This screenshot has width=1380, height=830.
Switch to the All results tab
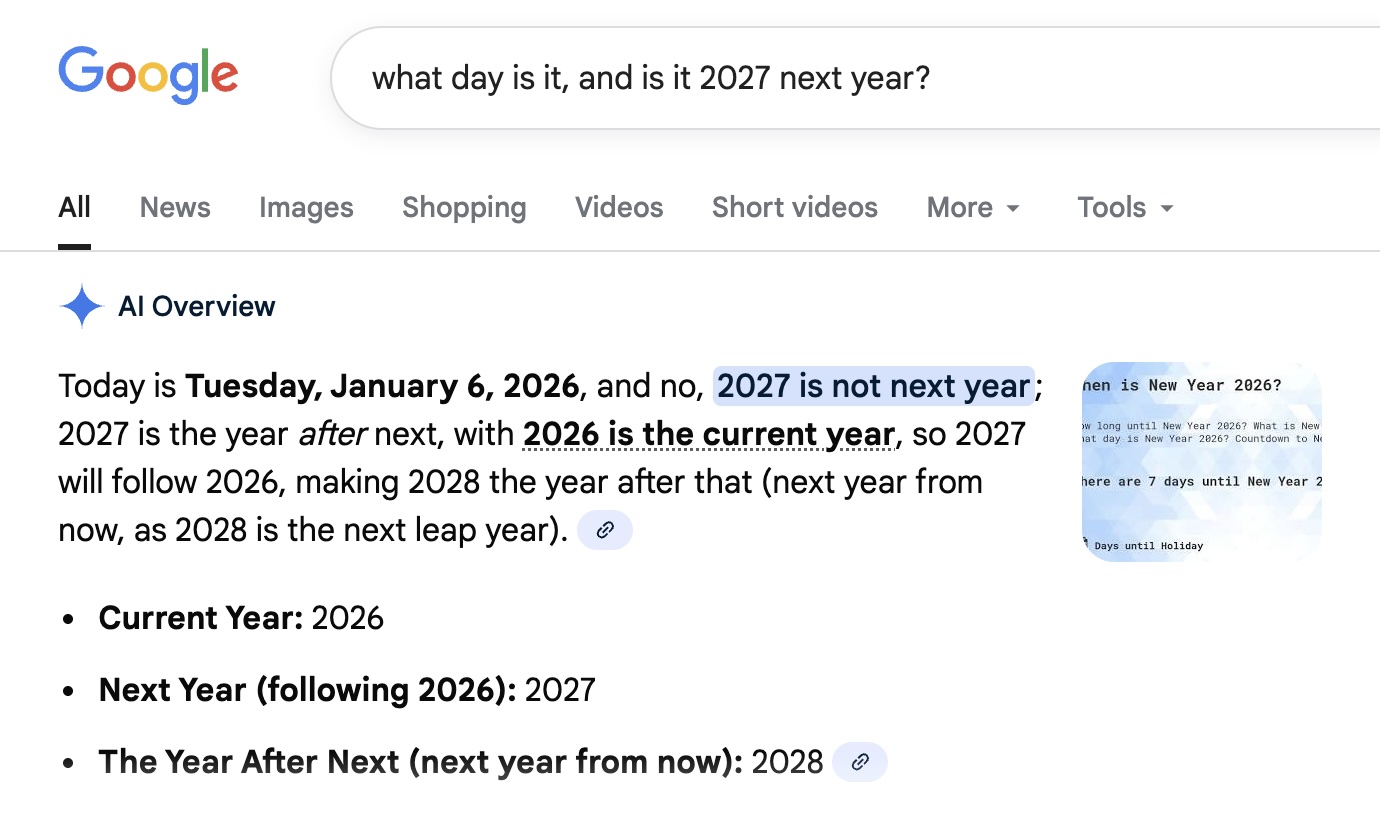coord(74,207)
